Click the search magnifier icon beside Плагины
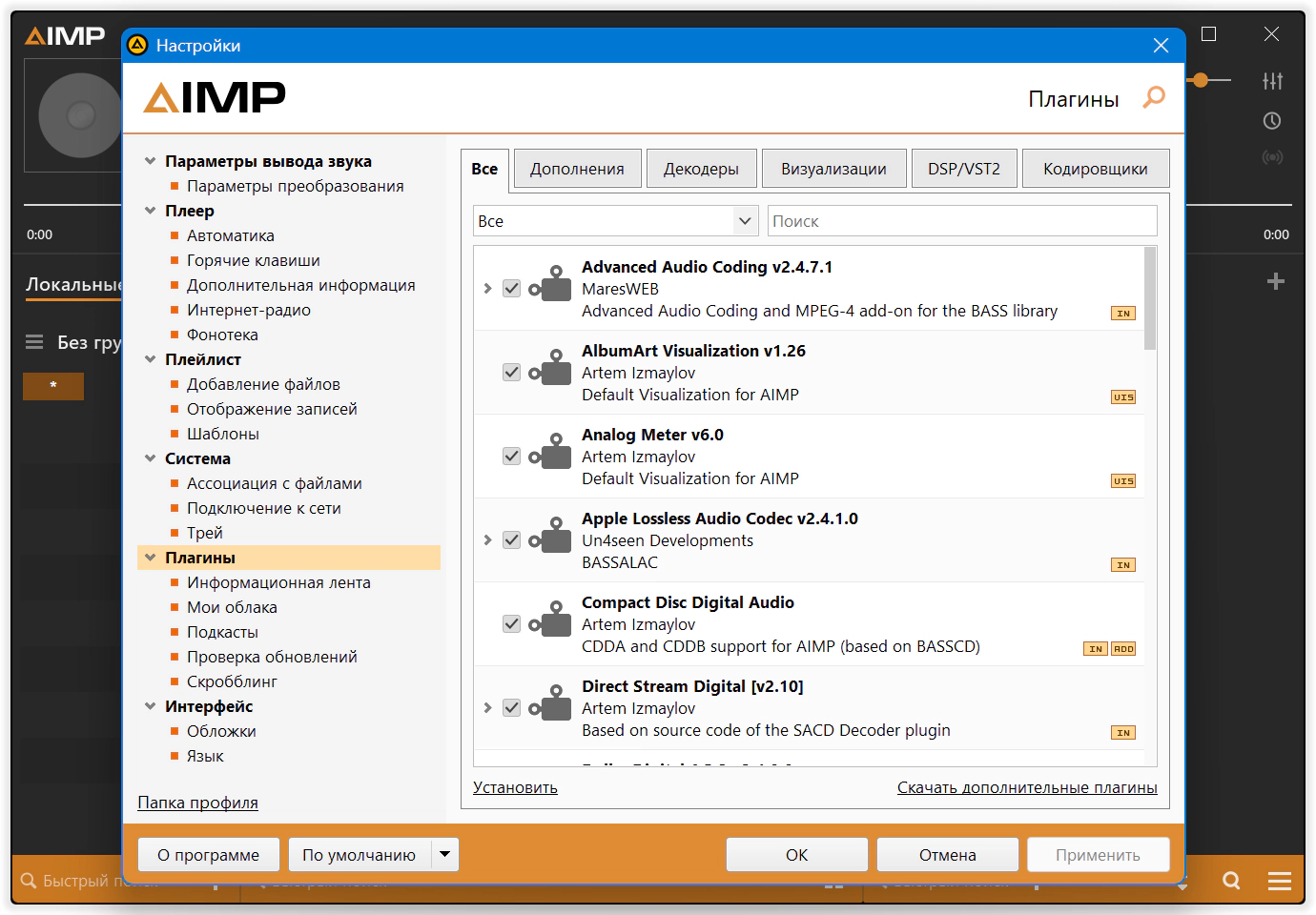This screenshot has height=915, width=1316. pyautogui.click(x=1154, y=97)
